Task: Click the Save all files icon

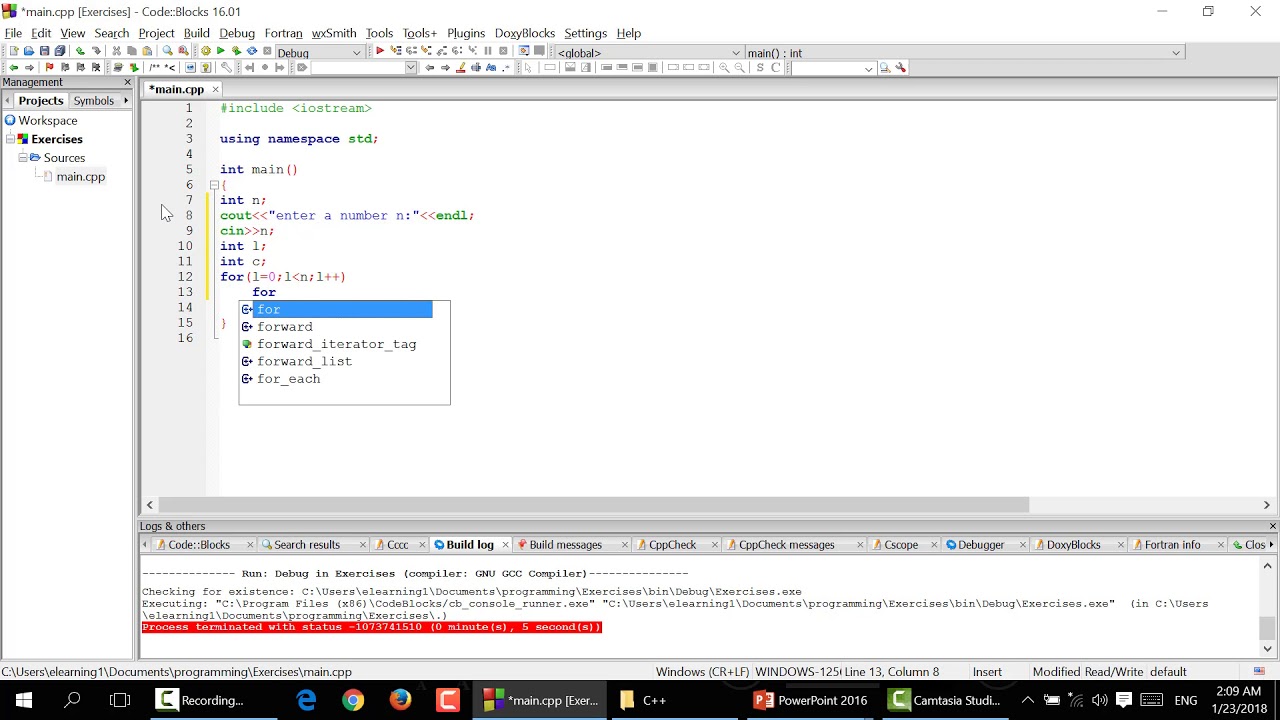Action: (x=60, y=51)
